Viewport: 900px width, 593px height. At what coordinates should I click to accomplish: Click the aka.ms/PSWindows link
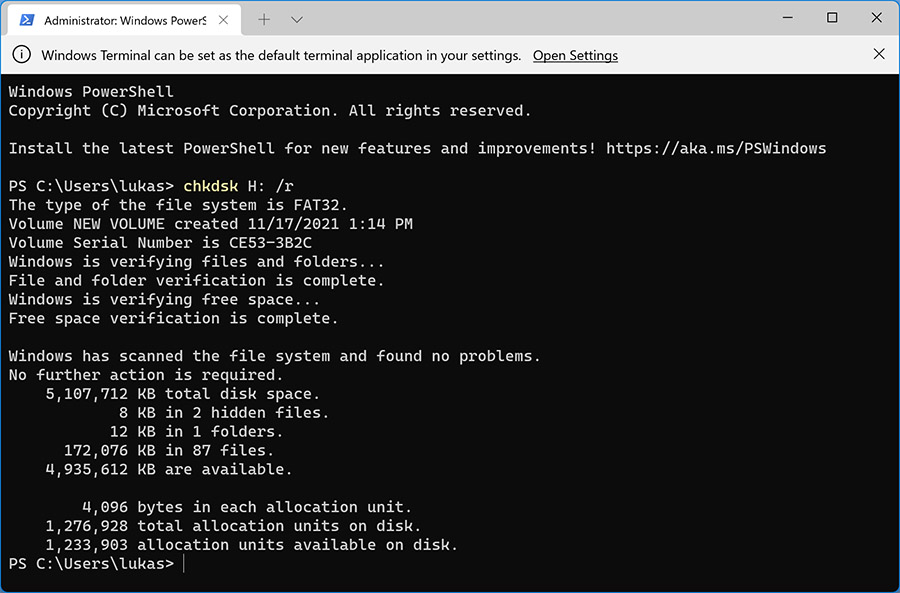(716, 148)
